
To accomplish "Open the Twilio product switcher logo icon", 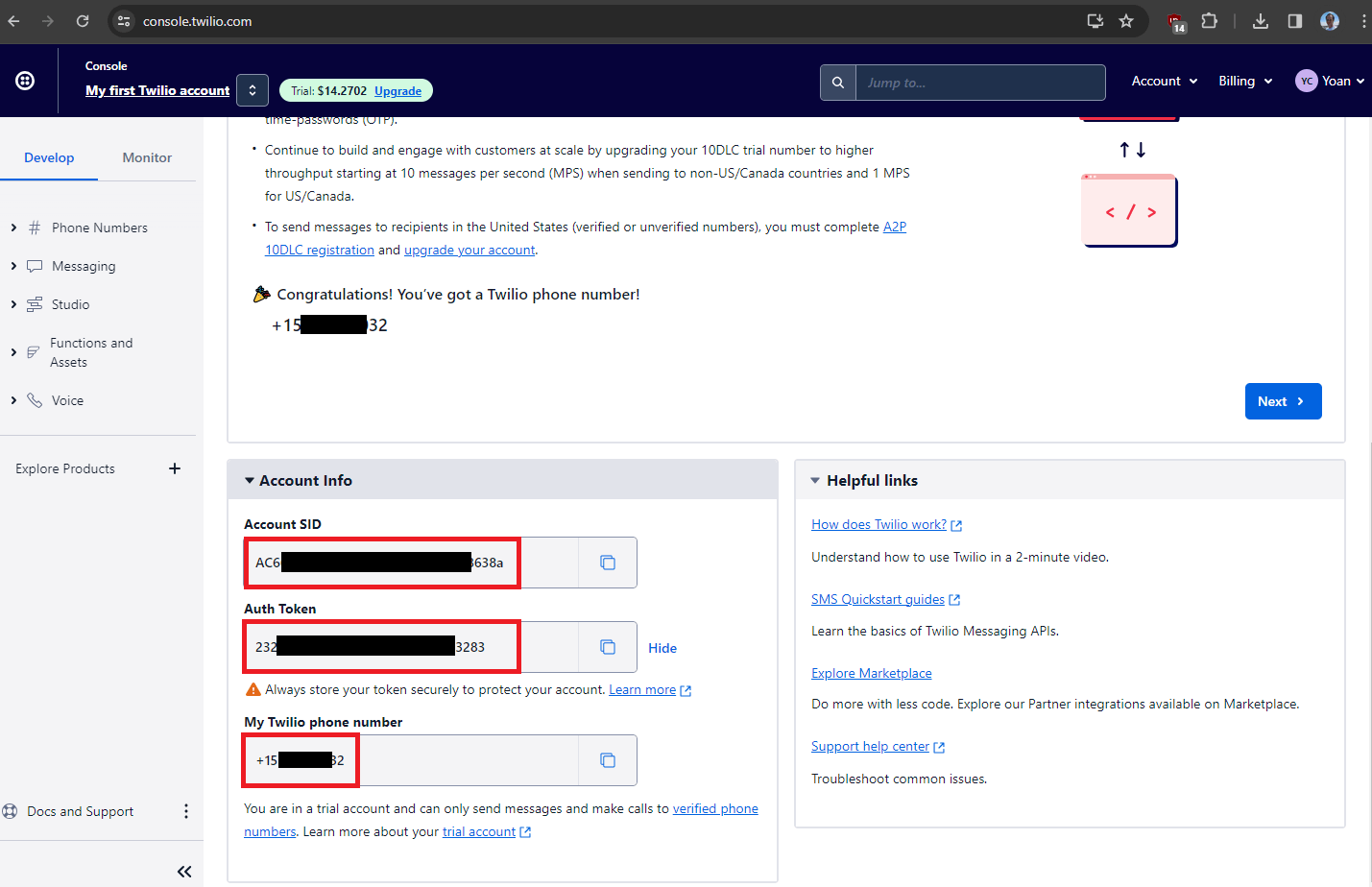I will tap(26, 81).
